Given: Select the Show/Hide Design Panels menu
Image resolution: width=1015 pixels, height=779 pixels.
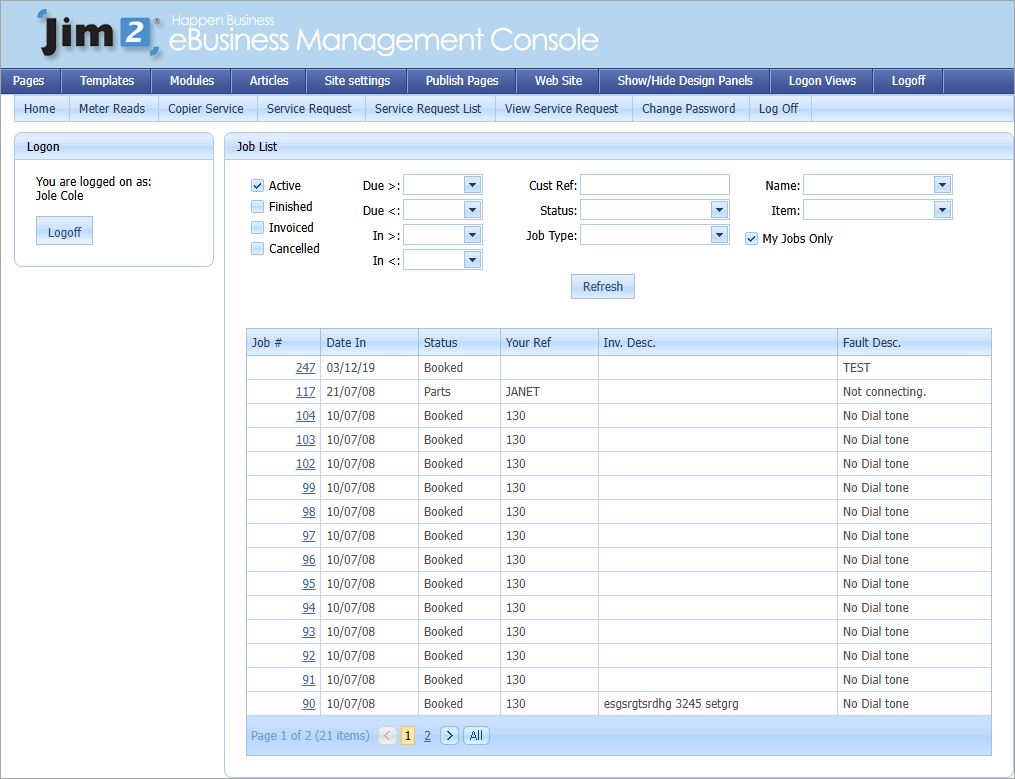Looking at the screenshot, I should [x=685, y=81].
